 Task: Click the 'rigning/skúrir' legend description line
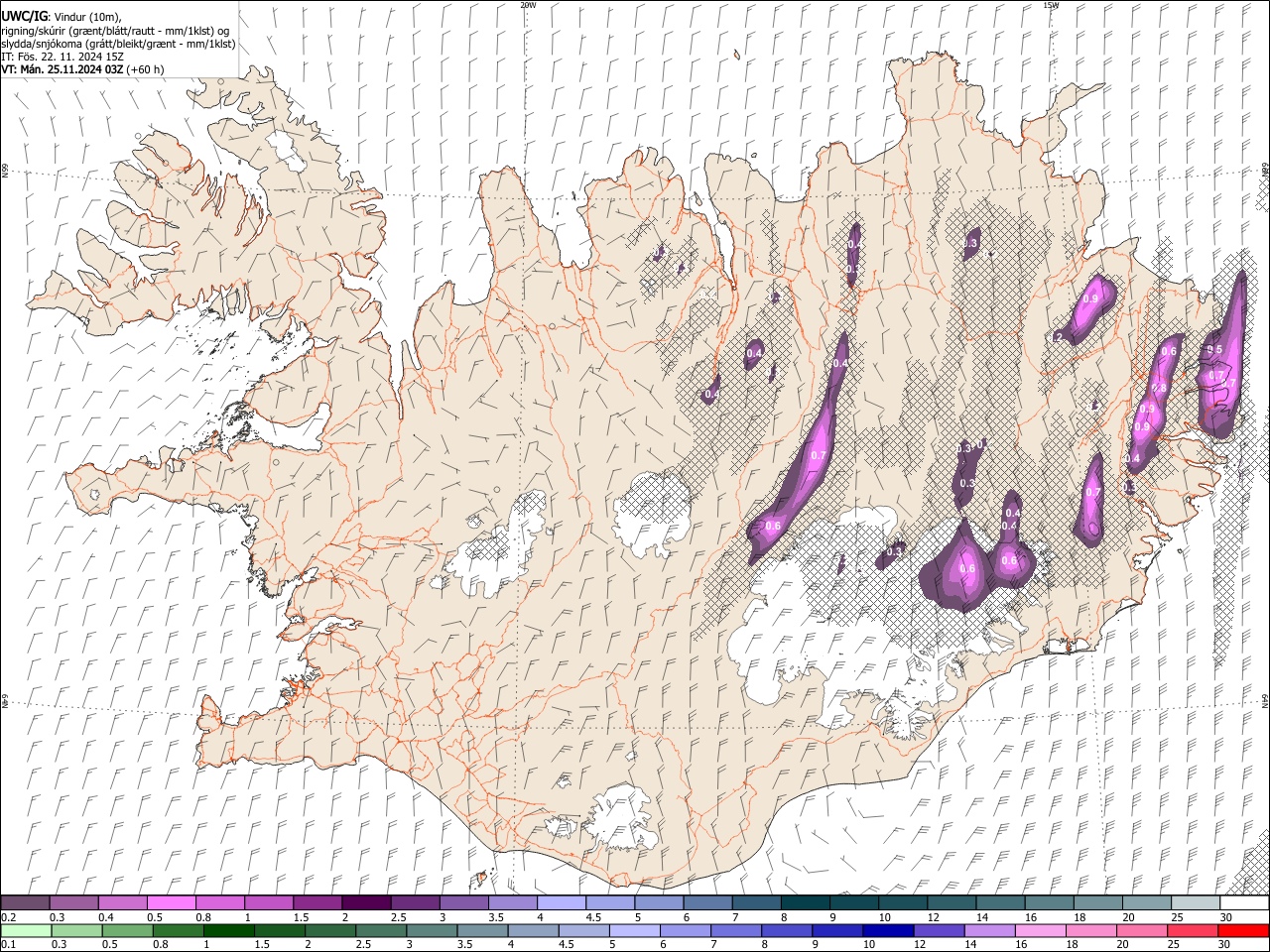pyautogui.click(x=115, y=31)
